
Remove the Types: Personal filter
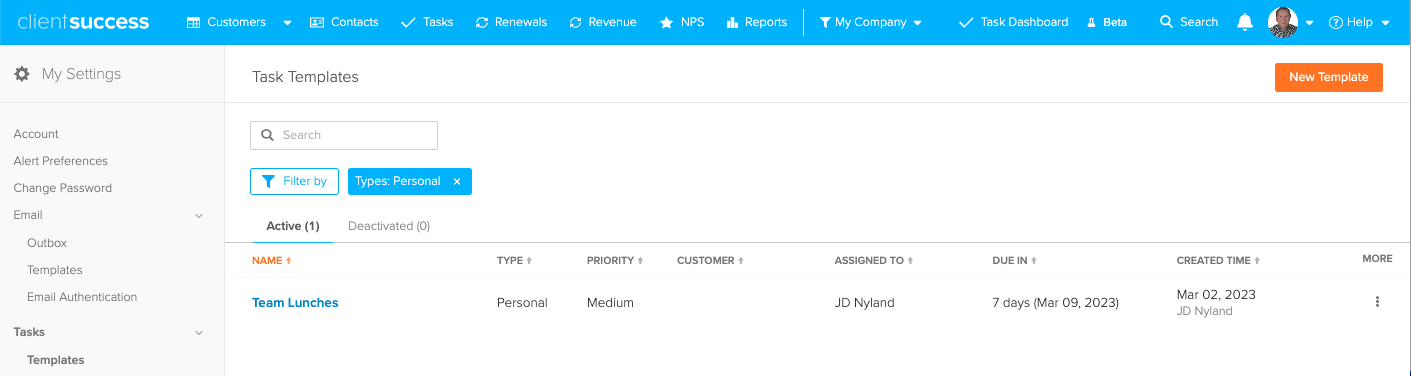click(x=457, y=182)
